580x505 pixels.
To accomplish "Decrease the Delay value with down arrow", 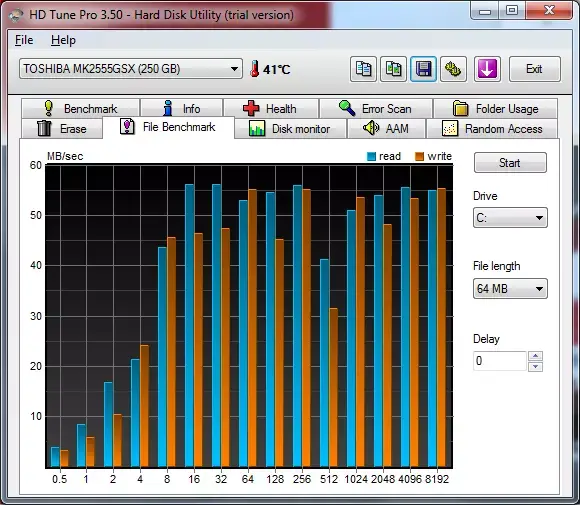I will pyautogui.click(x=536, y=367).
